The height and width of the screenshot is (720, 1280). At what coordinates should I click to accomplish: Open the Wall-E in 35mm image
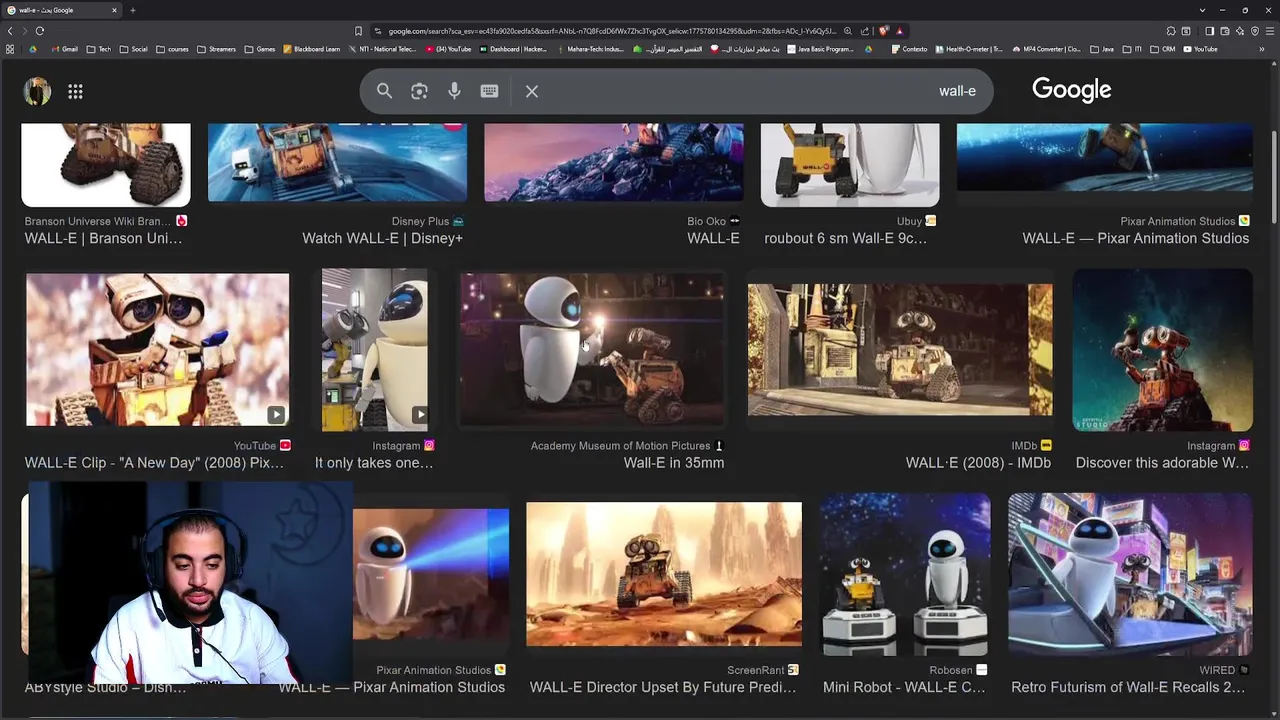point(592,348)
